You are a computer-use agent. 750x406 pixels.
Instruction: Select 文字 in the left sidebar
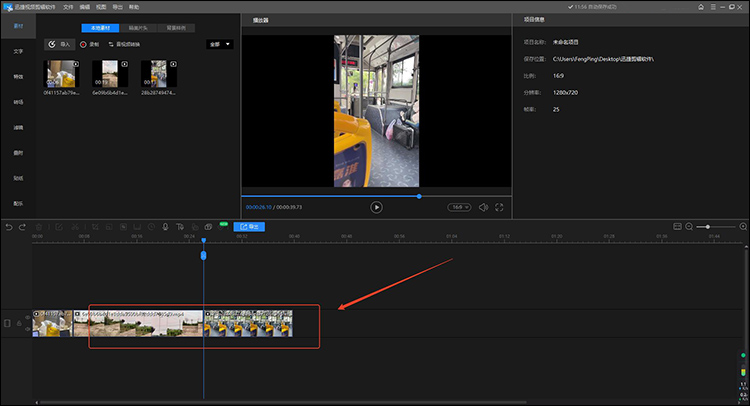(x=18, y=51)
